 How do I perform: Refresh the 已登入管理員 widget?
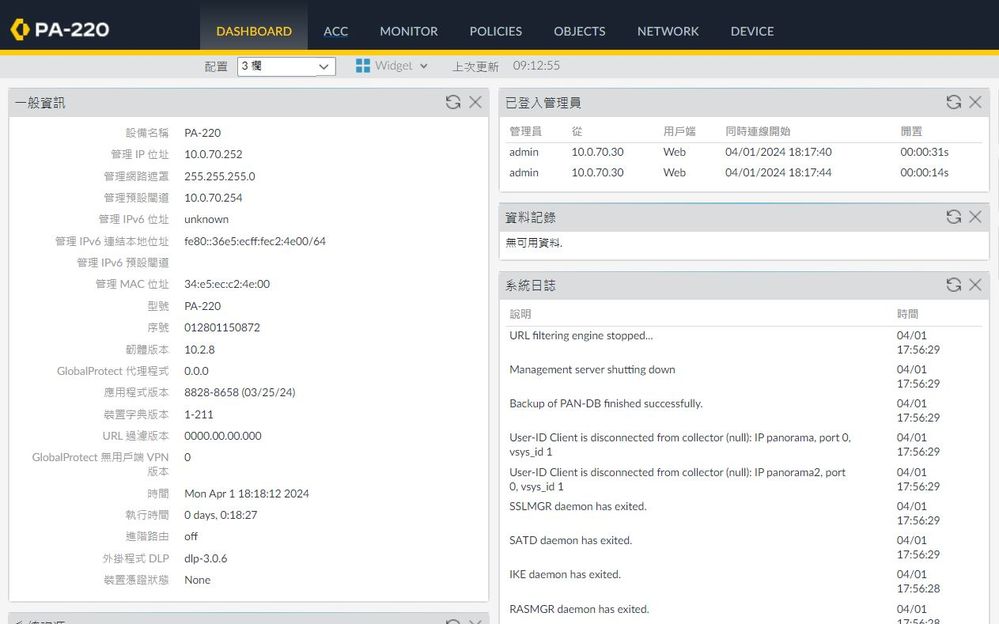(954, 102)
